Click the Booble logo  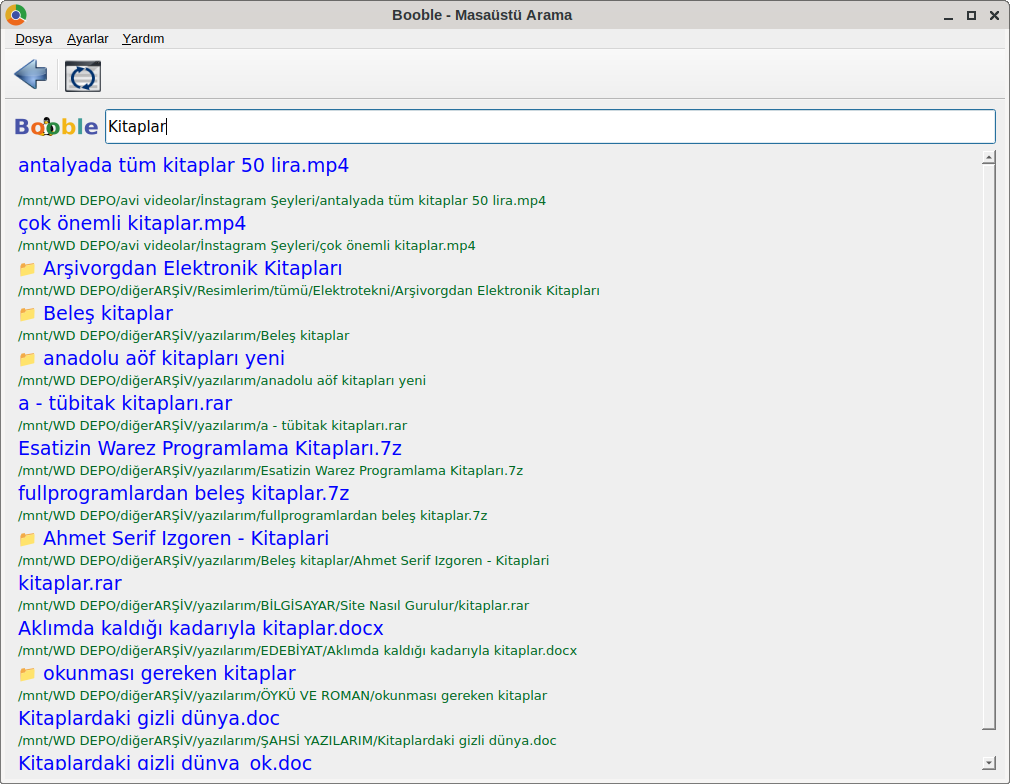56,127
